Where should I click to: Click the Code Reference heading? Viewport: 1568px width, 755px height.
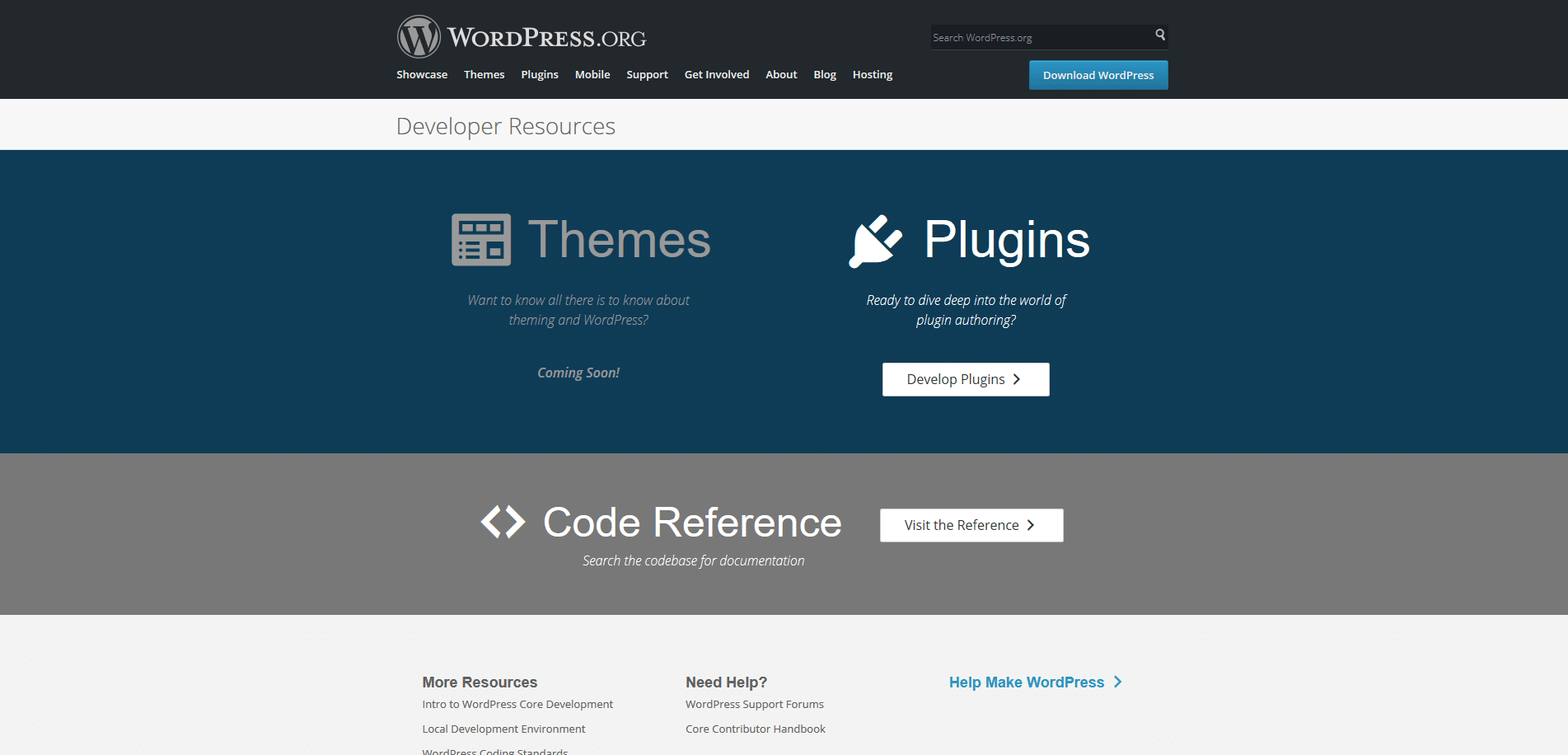click(x=692, y=523)
